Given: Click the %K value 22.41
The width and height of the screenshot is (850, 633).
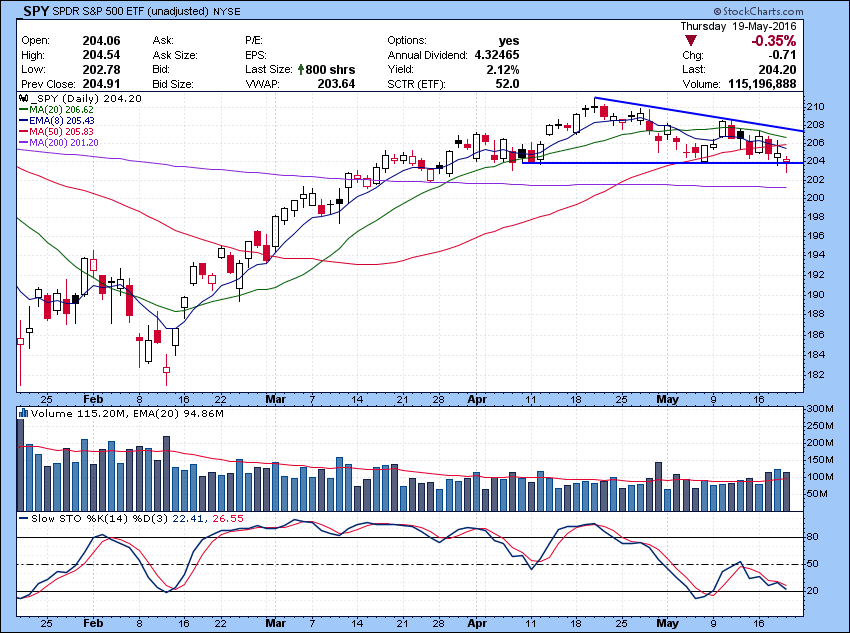Looking at the screenshot, I should tap(188, 519).
